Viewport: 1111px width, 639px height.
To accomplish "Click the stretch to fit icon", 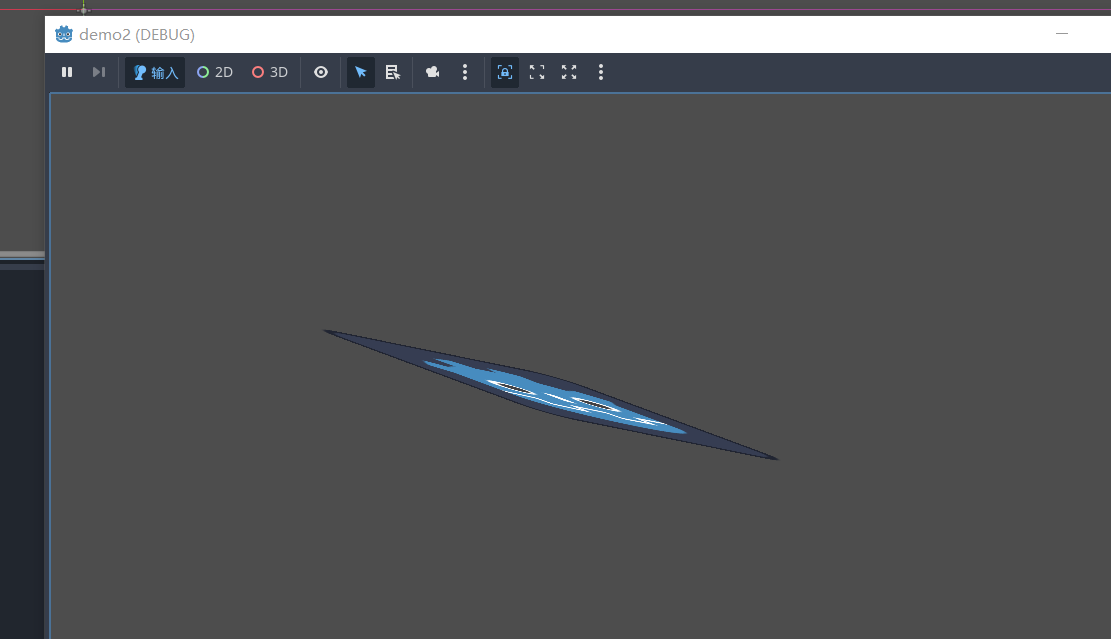I will click(569, 72).
